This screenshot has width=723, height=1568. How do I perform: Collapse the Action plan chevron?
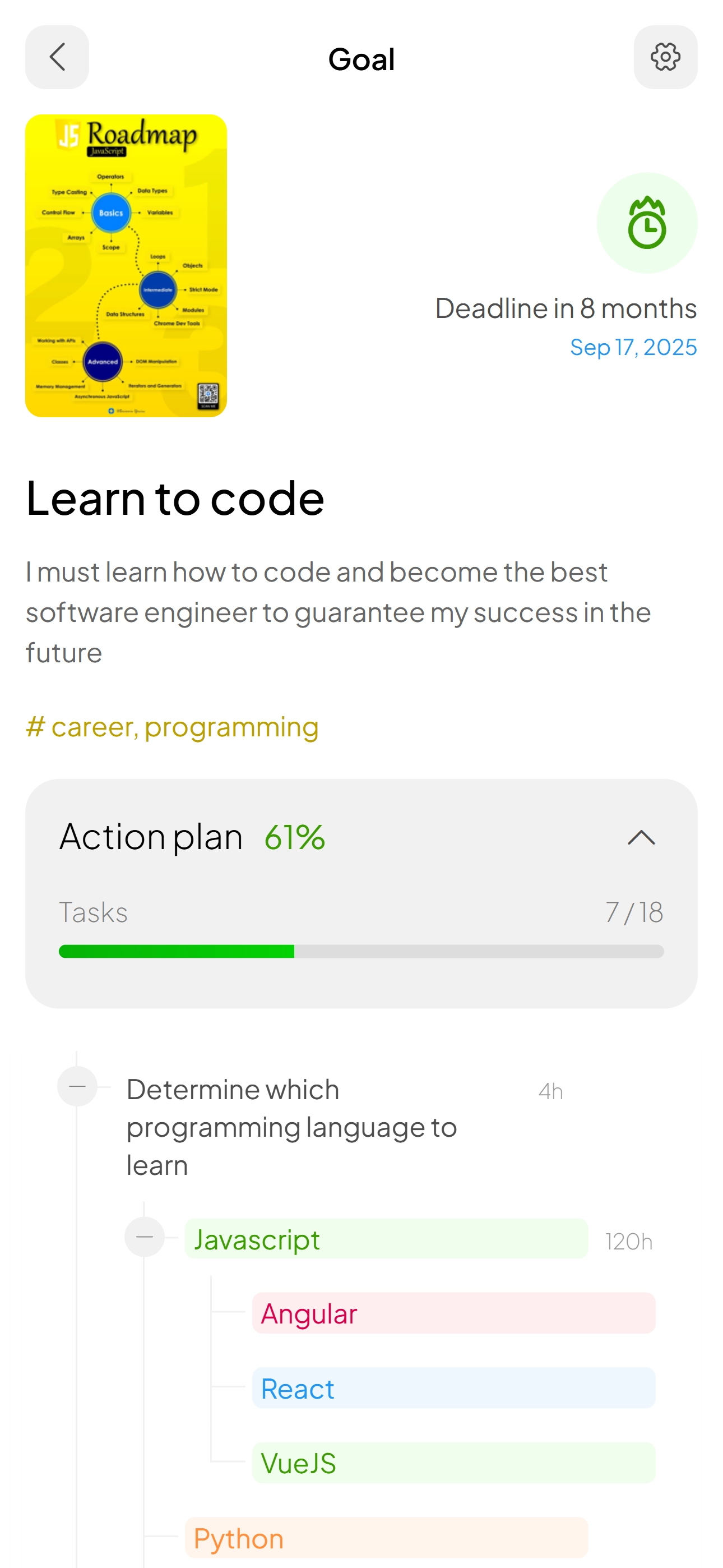click(x=641, y=838)
